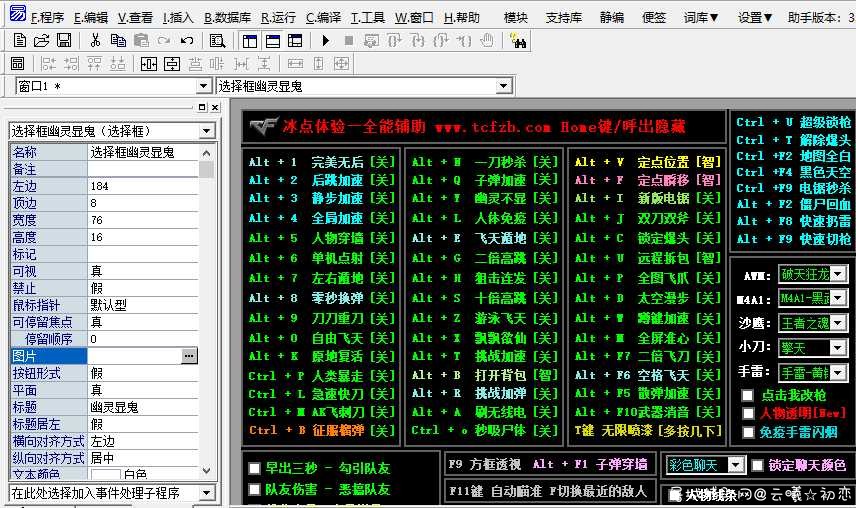The image size is (856, 508).
Task: Click the 支持库 button in menu bar
Action: pos(564,17)
